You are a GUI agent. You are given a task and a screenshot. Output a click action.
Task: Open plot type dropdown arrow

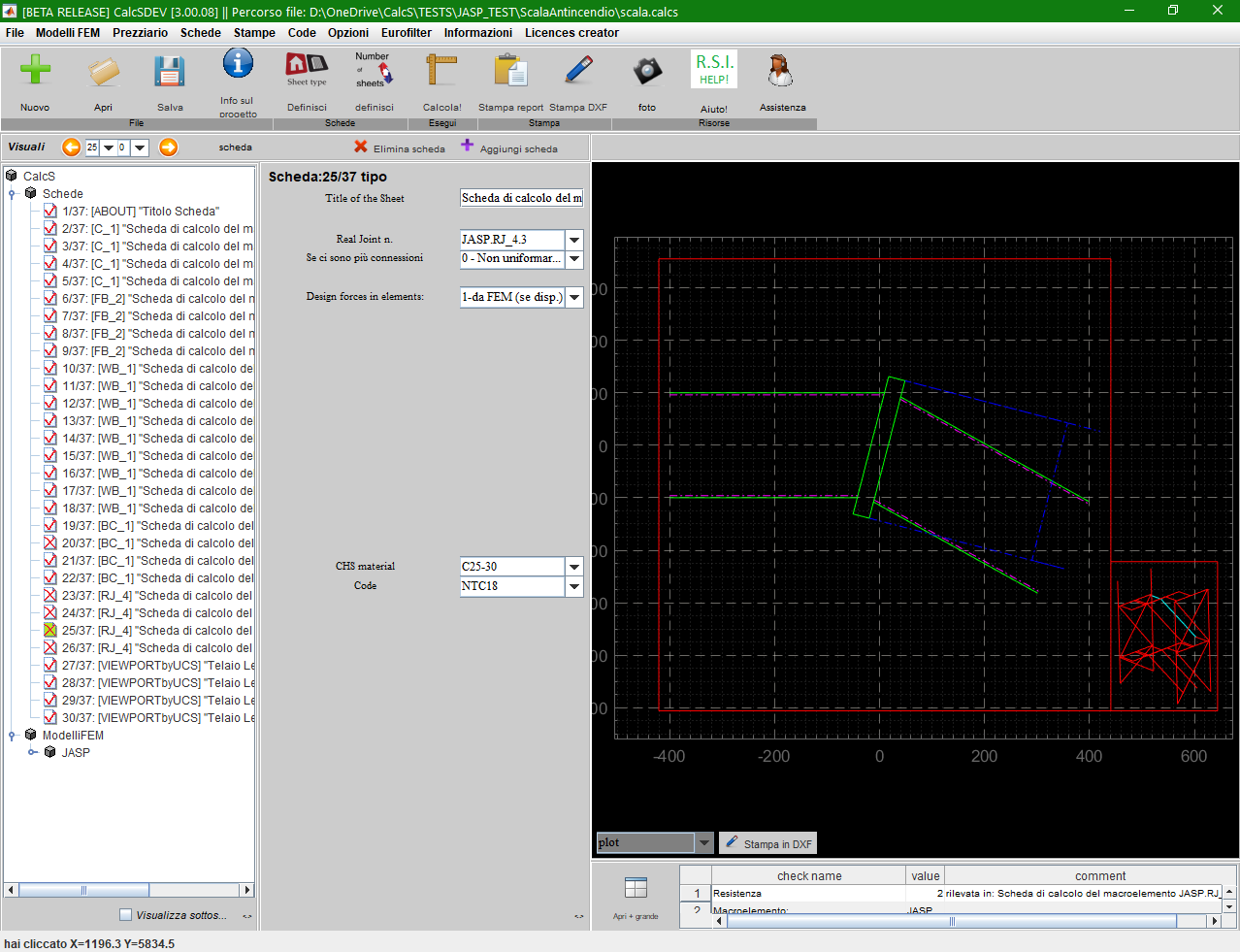click(705, 842)
